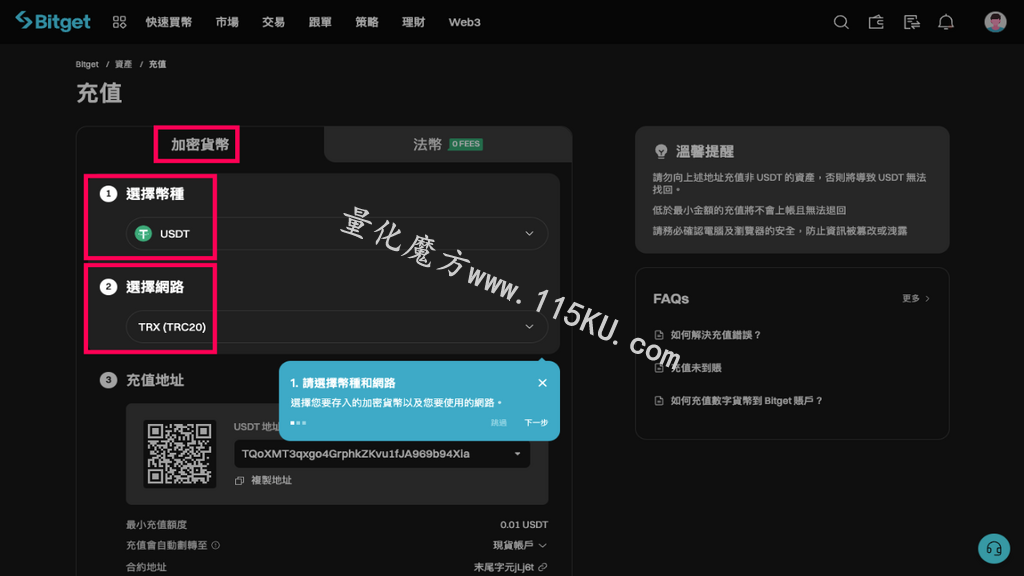Click the contract address link icon

543,567
